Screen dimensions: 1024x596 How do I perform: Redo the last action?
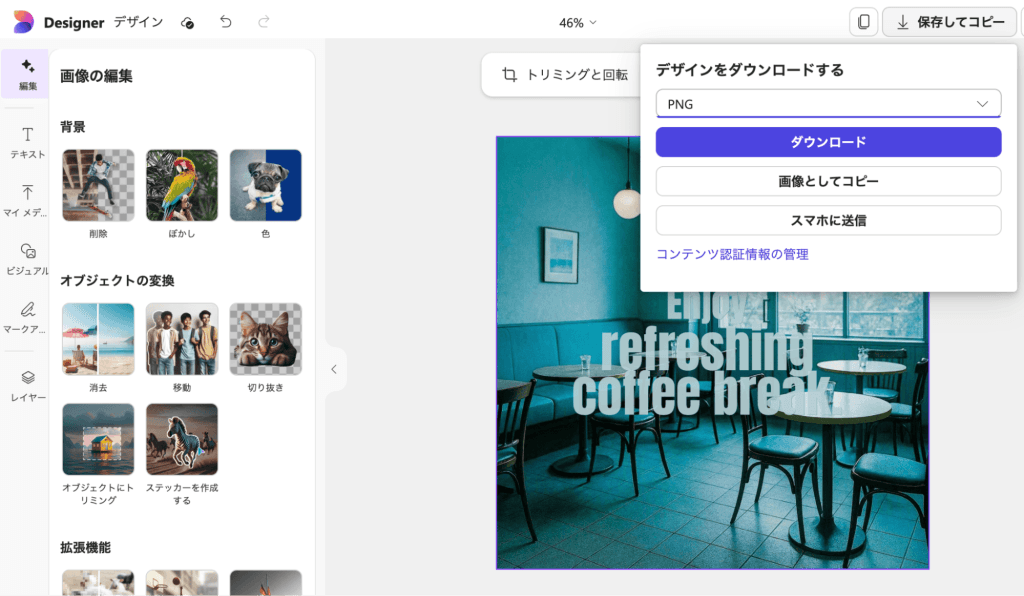click(264, 22)
